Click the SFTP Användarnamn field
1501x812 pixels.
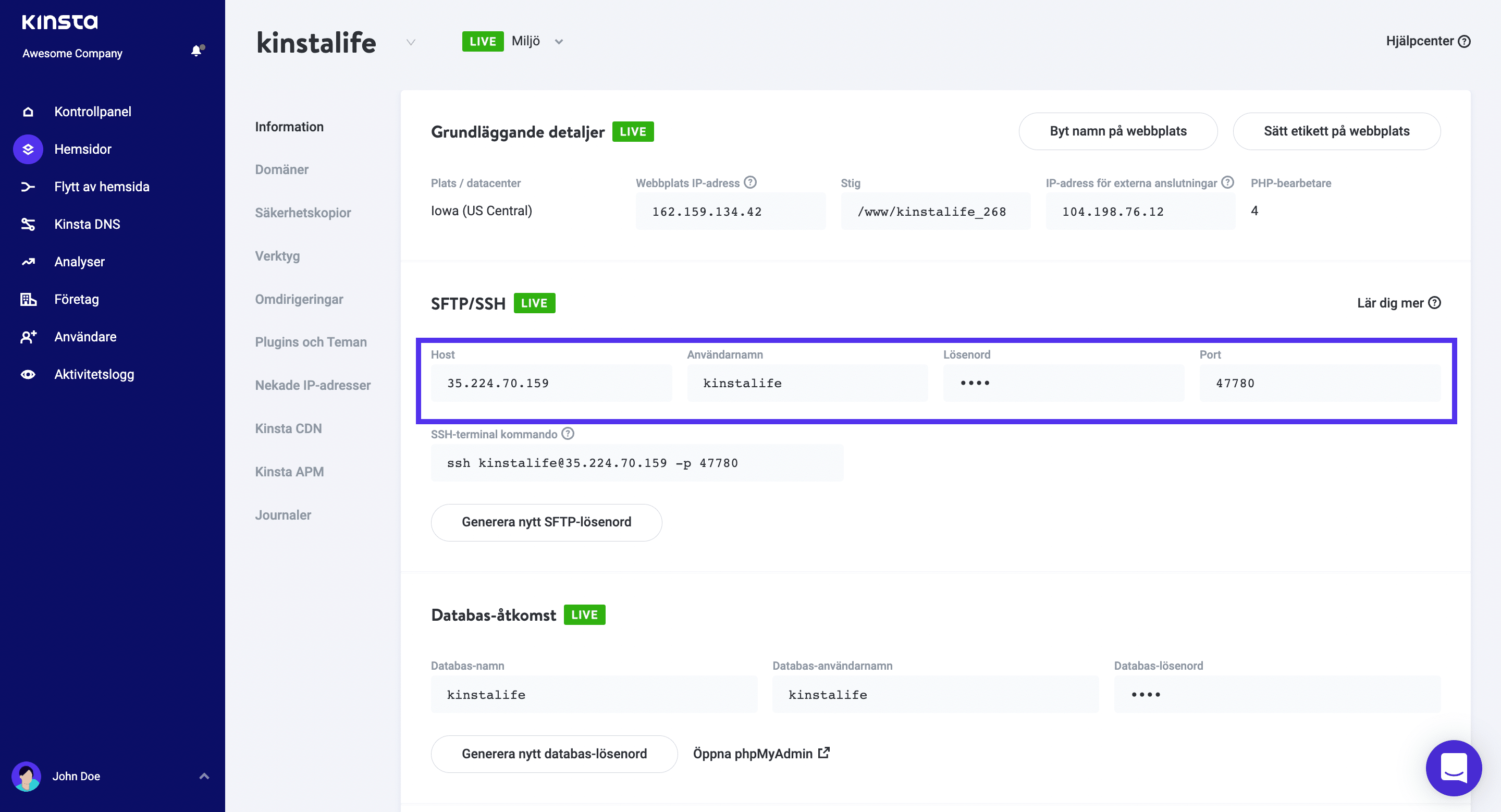[808, 383]
